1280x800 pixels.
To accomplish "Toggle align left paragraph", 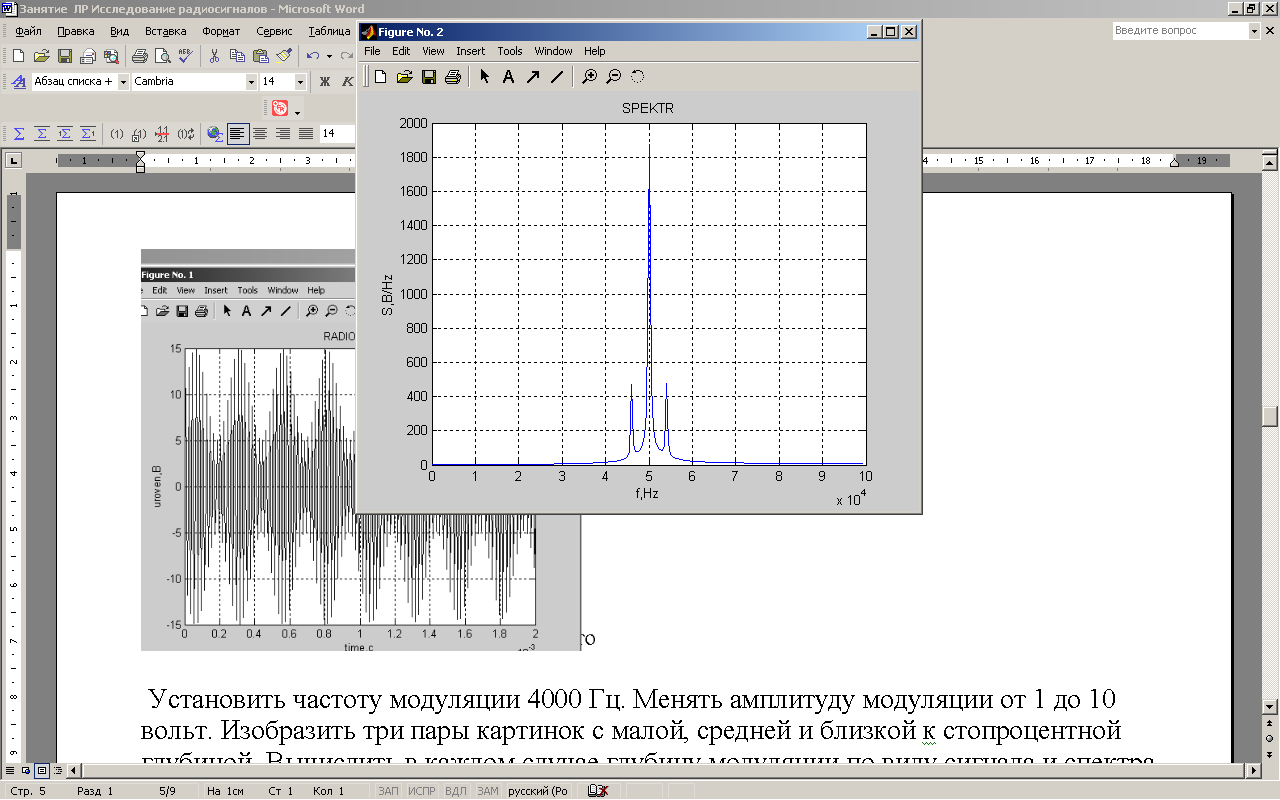I will [x=238, y=133].
